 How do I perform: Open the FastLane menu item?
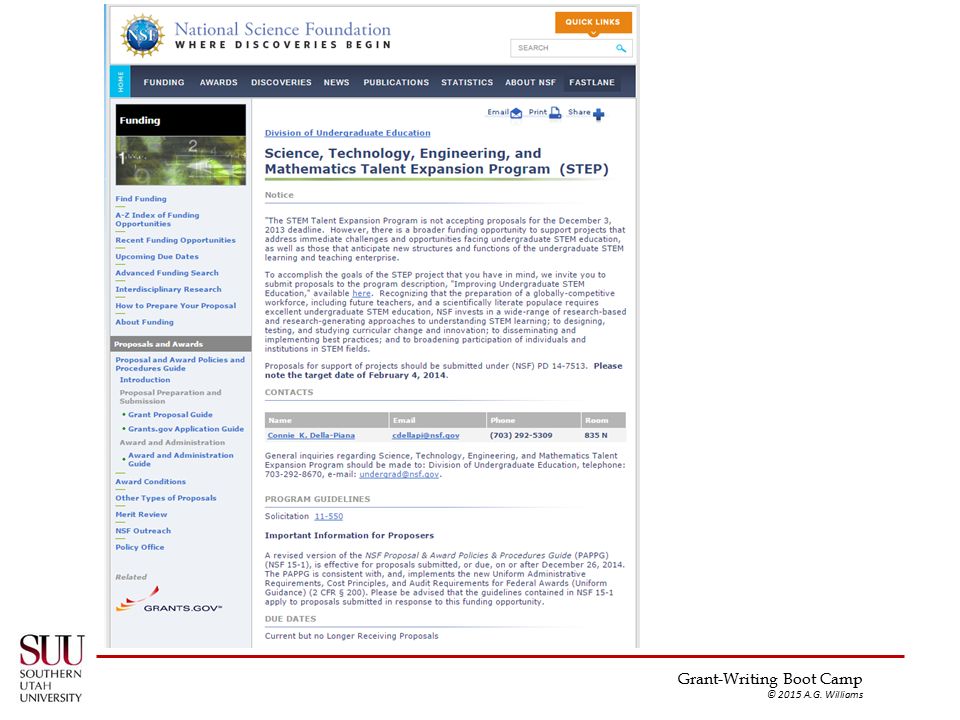tap(591, 82)
